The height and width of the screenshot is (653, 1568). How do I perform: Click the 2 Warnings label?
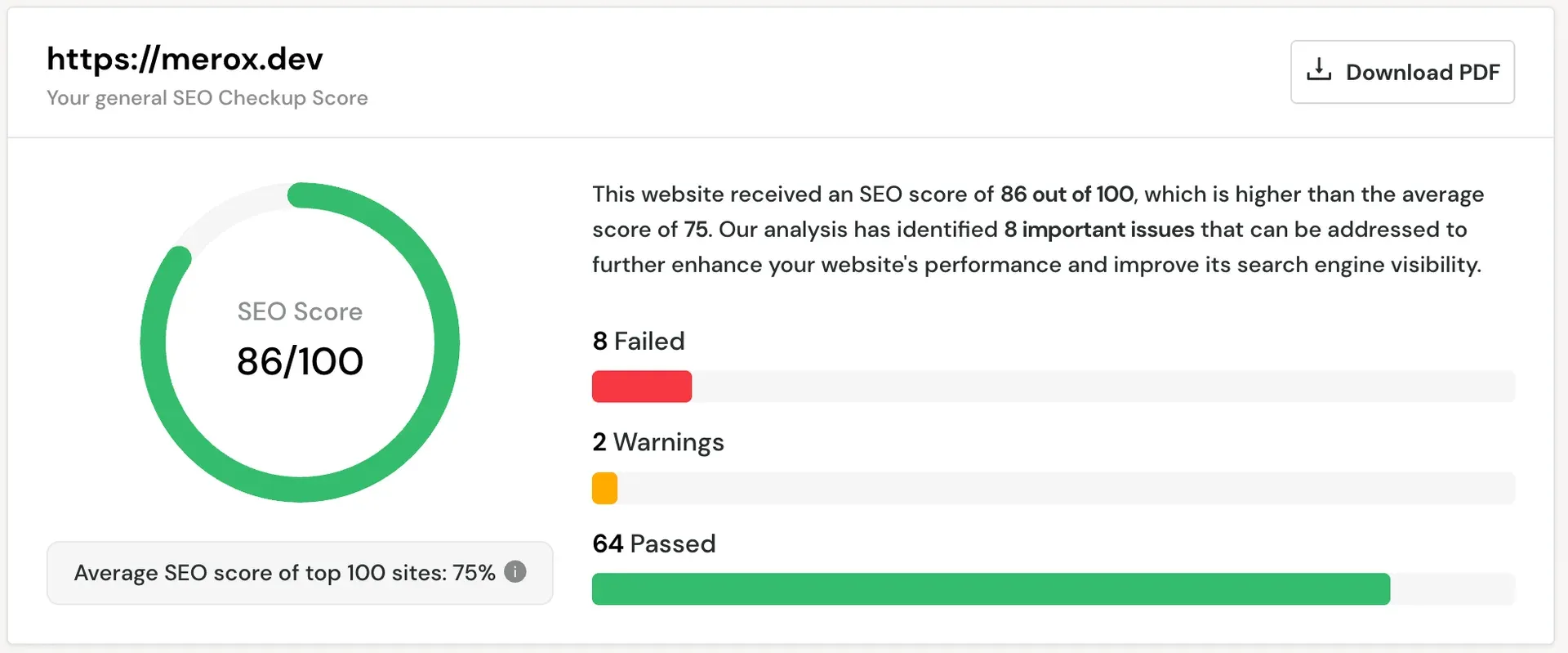click(x=657, y=442)
